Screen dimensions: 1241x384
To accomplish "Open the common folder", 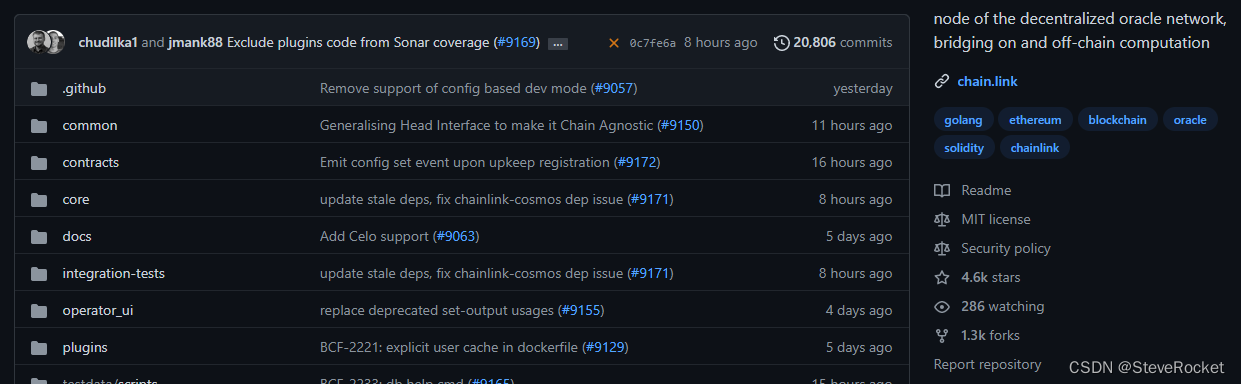I will tap(90, 125).
